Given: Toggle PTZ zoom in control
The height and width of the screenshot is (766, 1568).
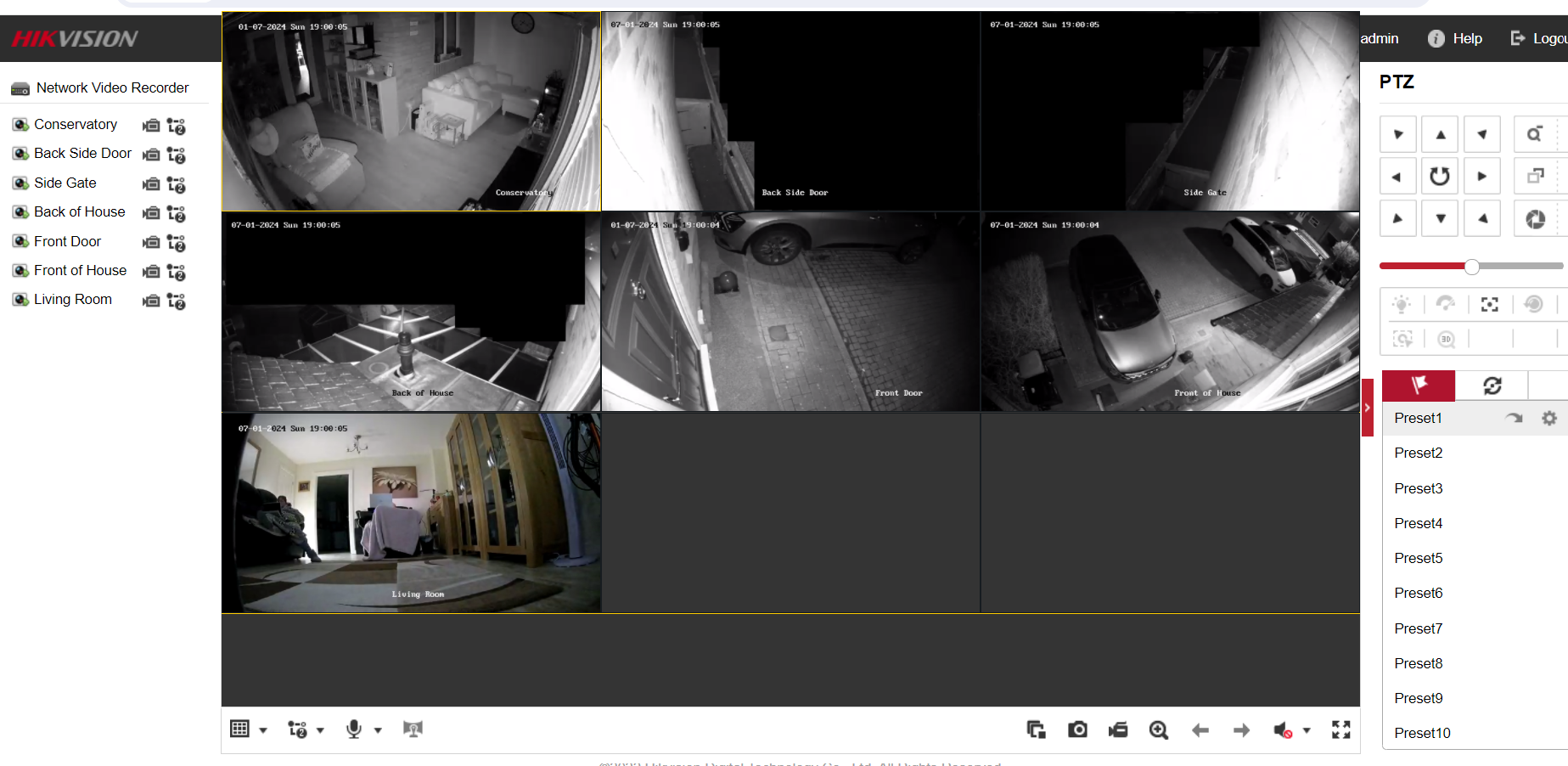Looking at the screenshot, I should point(1533,133).
